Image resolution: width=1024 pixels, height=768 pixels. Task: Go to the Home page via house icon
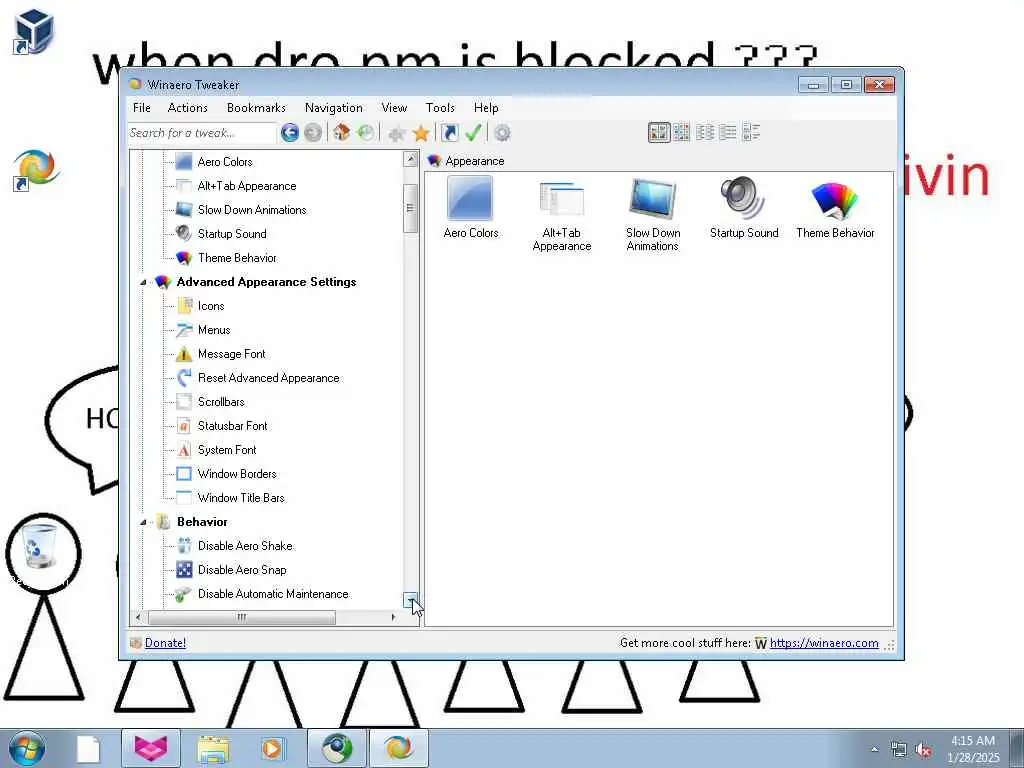[342, 133]
